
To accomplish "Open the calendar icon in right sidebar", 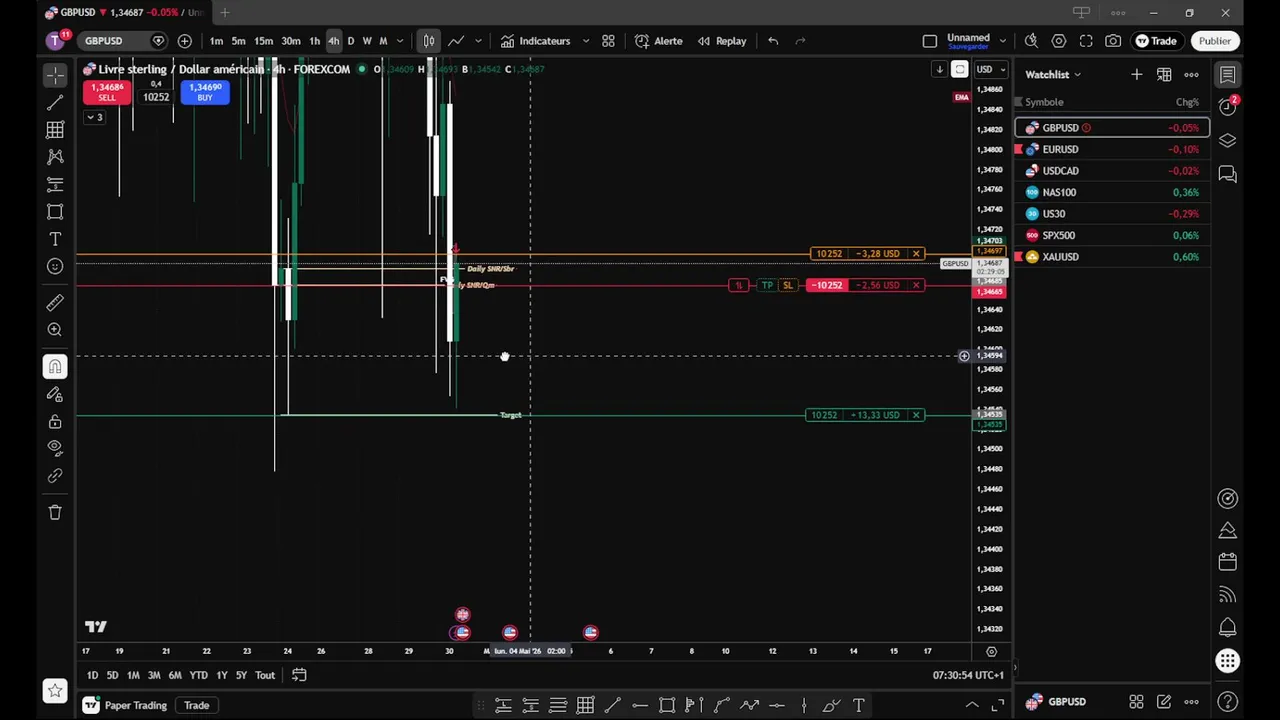I will click(x=1228, y=562).
